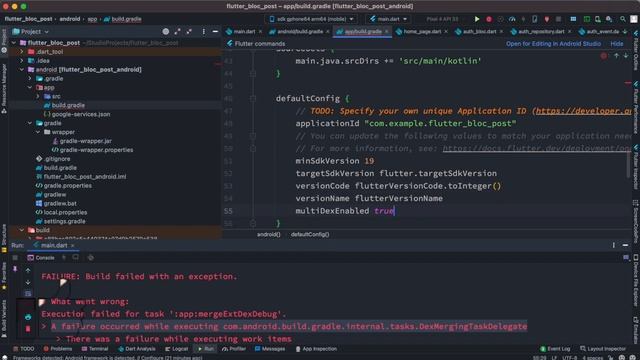Expand the src folder
The height and width of the screenshot is (360, 640).
(x=38, y=97)
